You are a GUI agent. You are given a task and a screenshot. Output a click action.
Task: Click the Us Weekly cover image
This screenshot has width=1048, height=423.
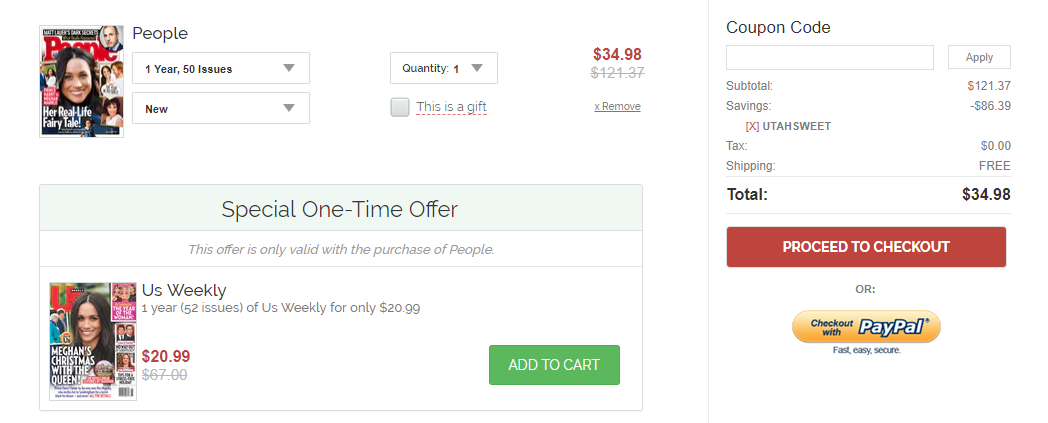[x=93, y=341]
